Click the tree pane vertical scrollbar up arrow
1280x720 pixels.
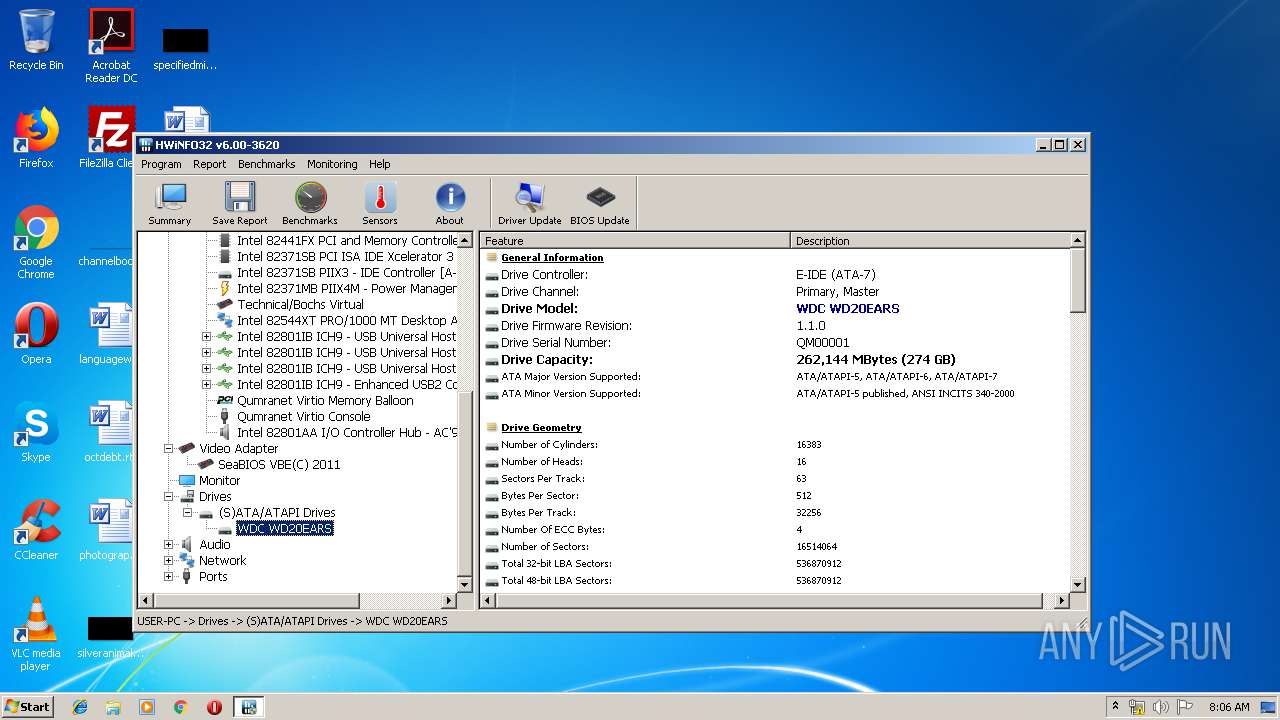pyautogui.click(x=465, y=241)
